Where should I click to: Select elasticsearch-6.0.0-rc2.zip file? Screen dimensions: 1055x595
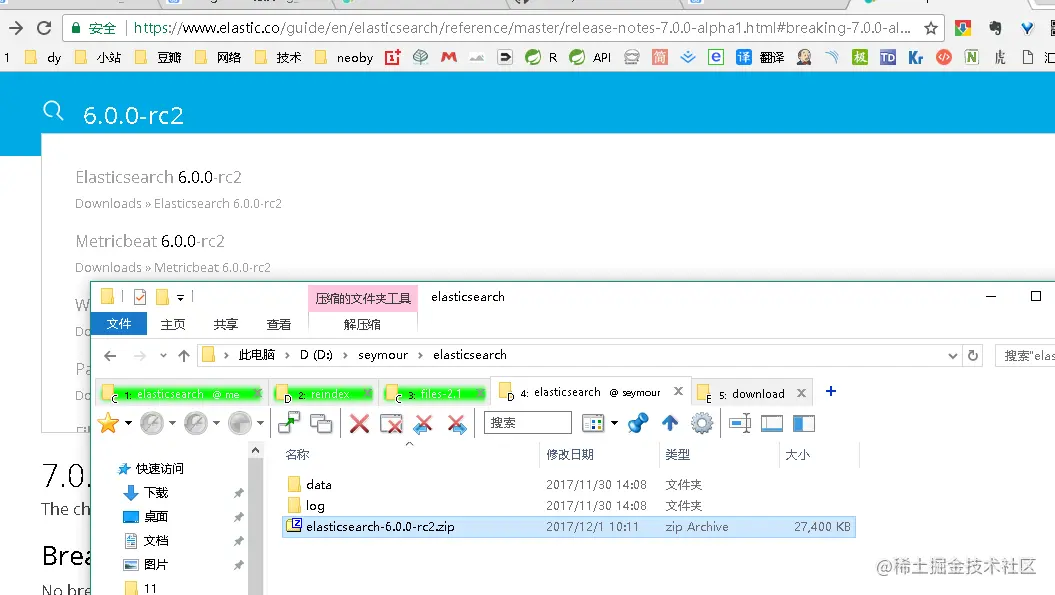(569, 526)
